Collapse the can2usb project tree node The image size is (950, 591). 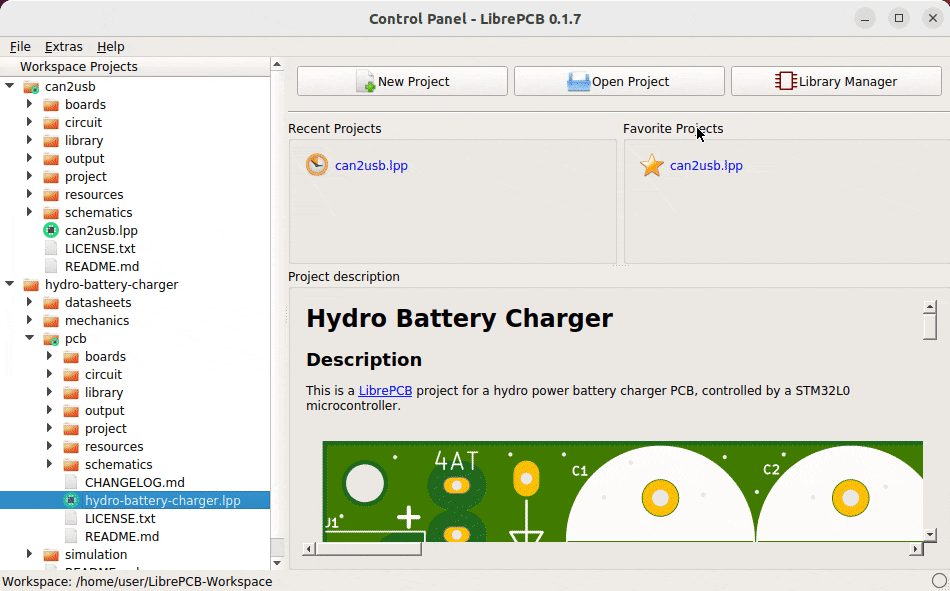[x=10, y=86]
